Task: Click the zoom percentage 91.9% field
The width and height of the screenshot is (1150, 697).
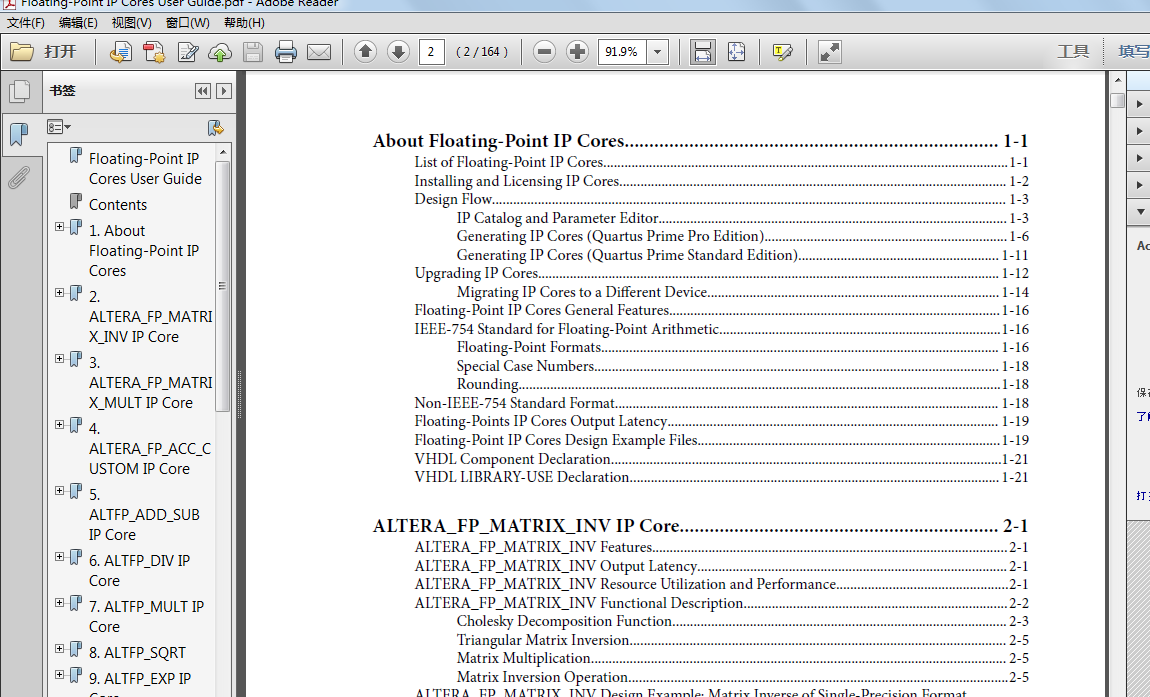Action: (623, 51)
